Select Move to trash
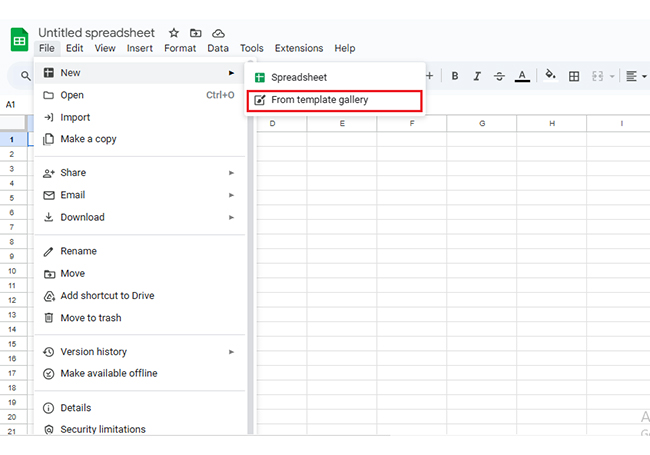This screenshot has height=455, width=650. [x=90, y=318]
